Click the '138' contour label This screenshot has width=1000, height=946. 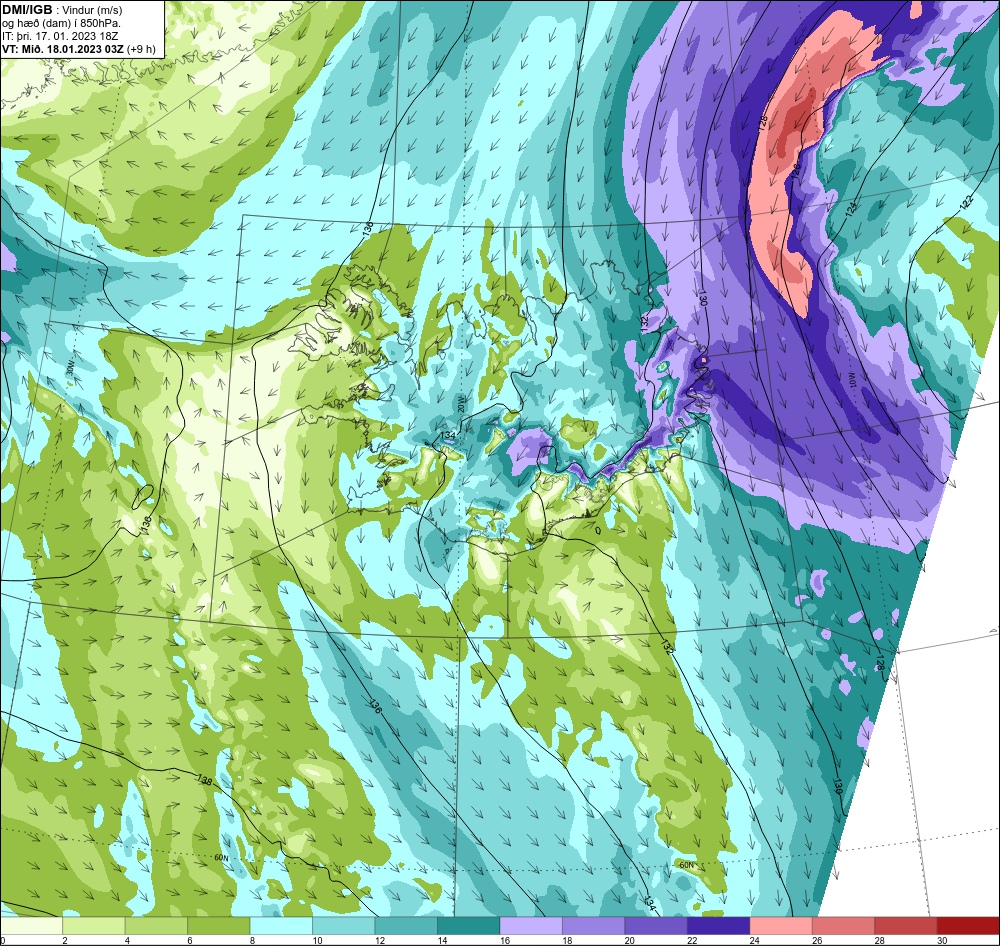click(x=205, y=780)
